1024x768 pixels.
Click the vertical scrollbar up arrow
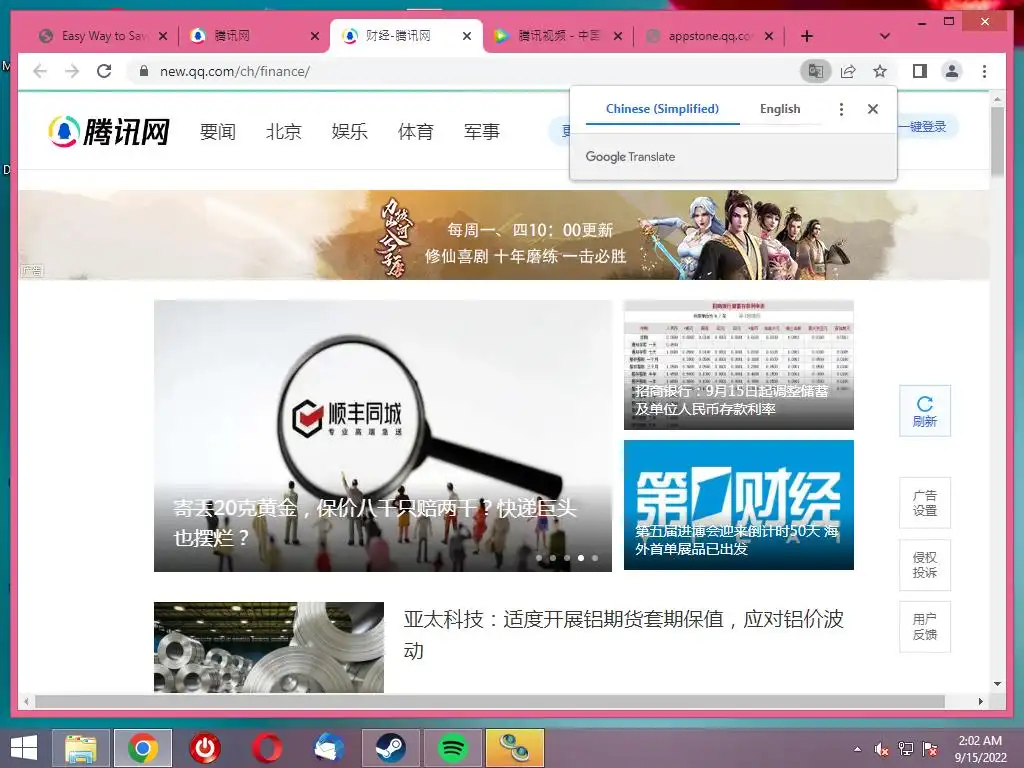pos(997,99)
